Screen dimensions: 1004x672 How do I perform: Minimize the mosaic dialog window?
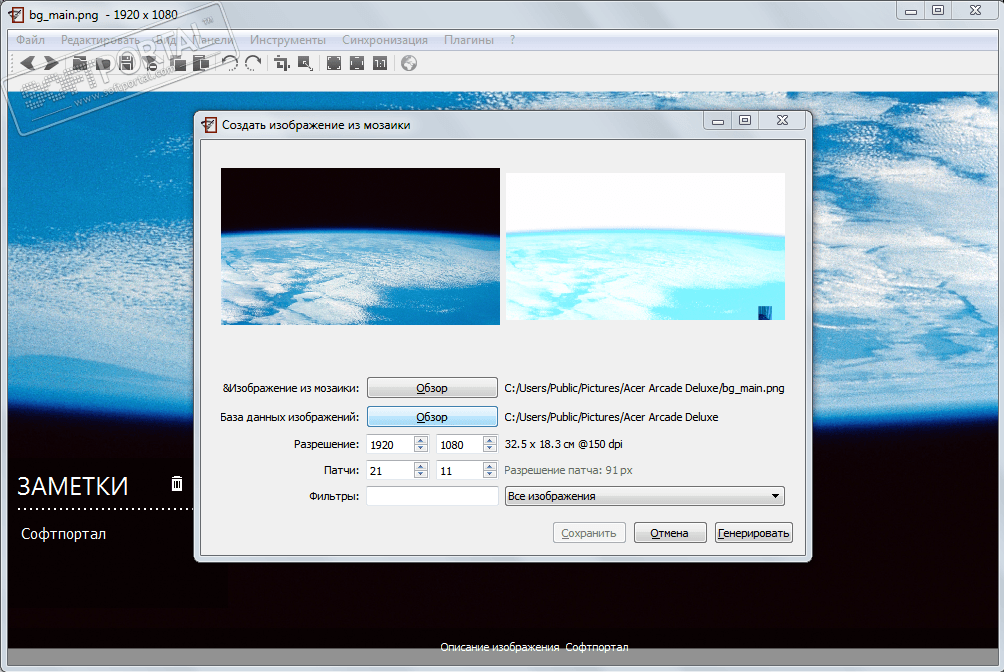pyautogui.click(x=718, y=120)
